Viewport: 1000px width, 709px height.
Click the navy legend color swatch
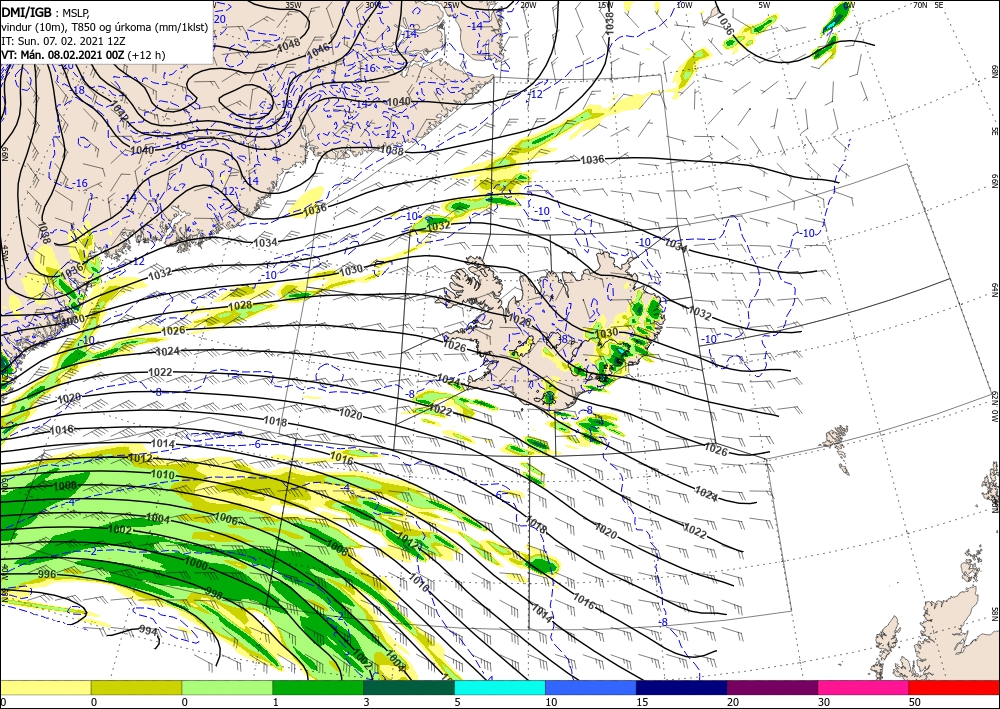click(681, 687)
